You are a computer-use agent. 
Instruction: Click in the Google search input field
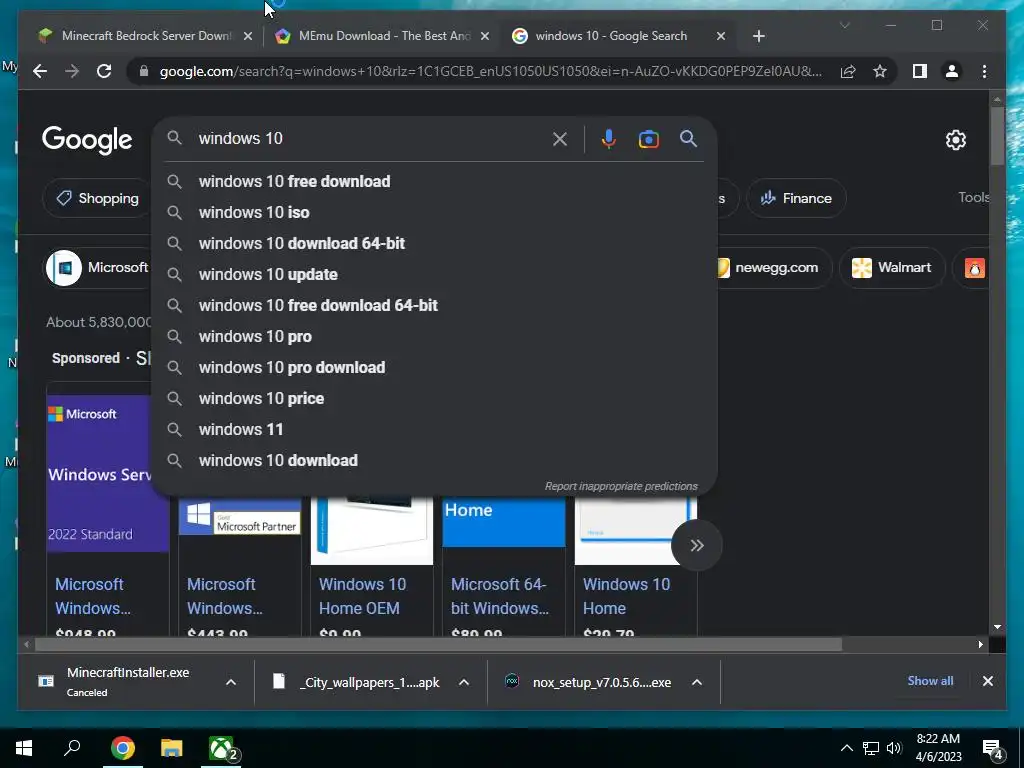(372, 138)
